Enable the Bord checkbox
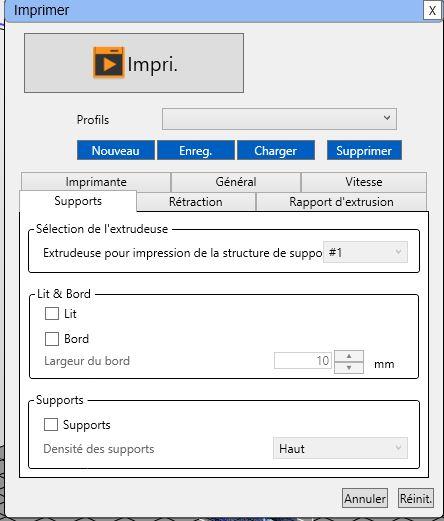The image size is (444, 521). tap(52, 339)
